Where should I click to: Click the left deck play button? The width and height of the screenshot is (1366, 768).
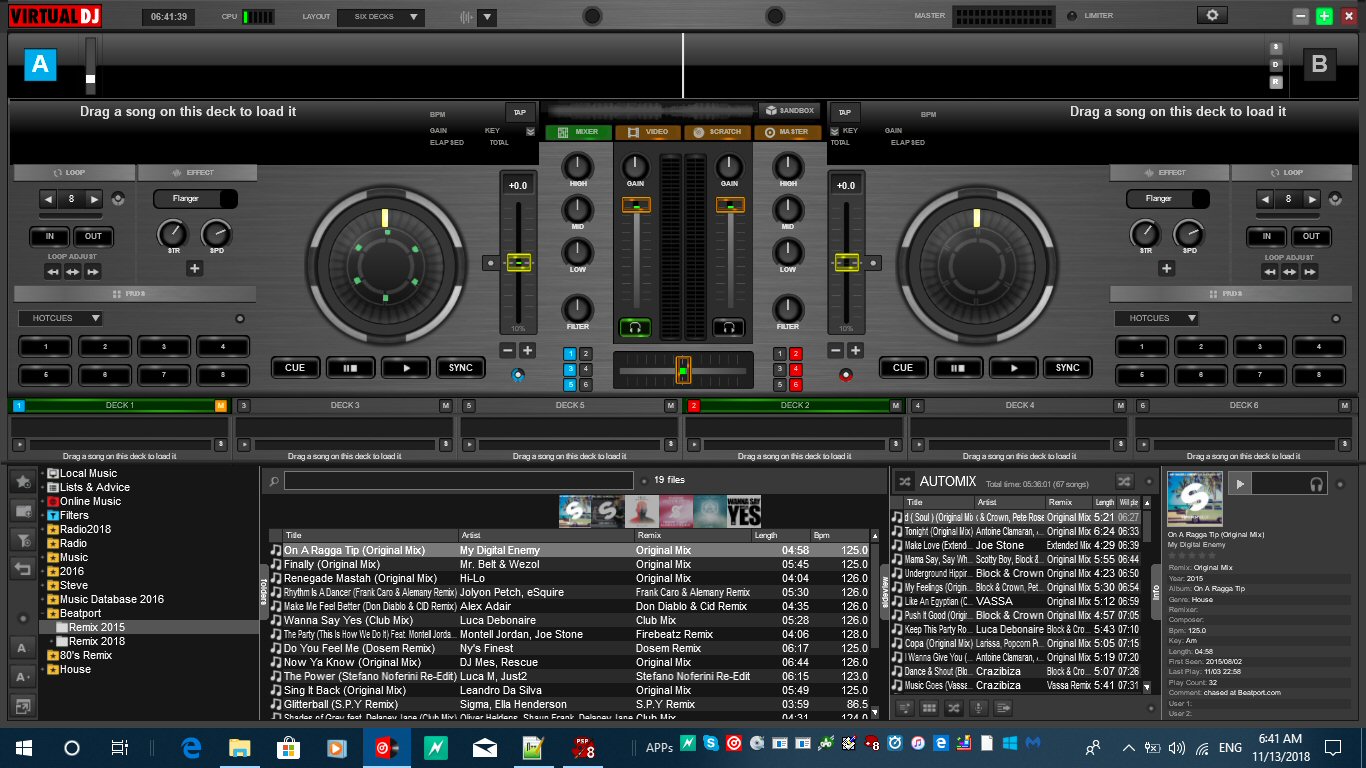(405, 367)
